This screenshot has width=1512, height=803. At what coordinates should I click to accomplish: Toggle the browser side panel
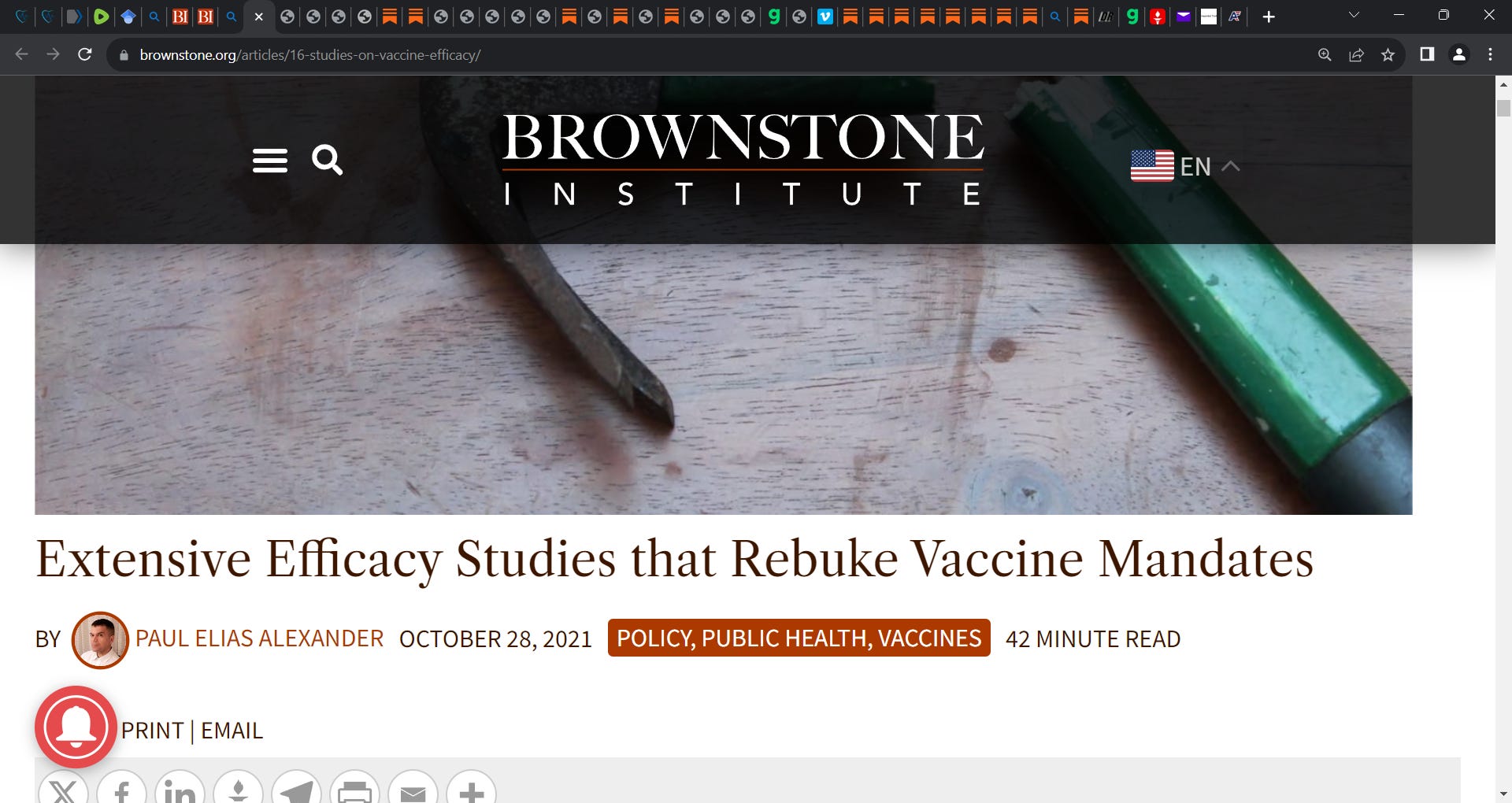(1427, 54)
